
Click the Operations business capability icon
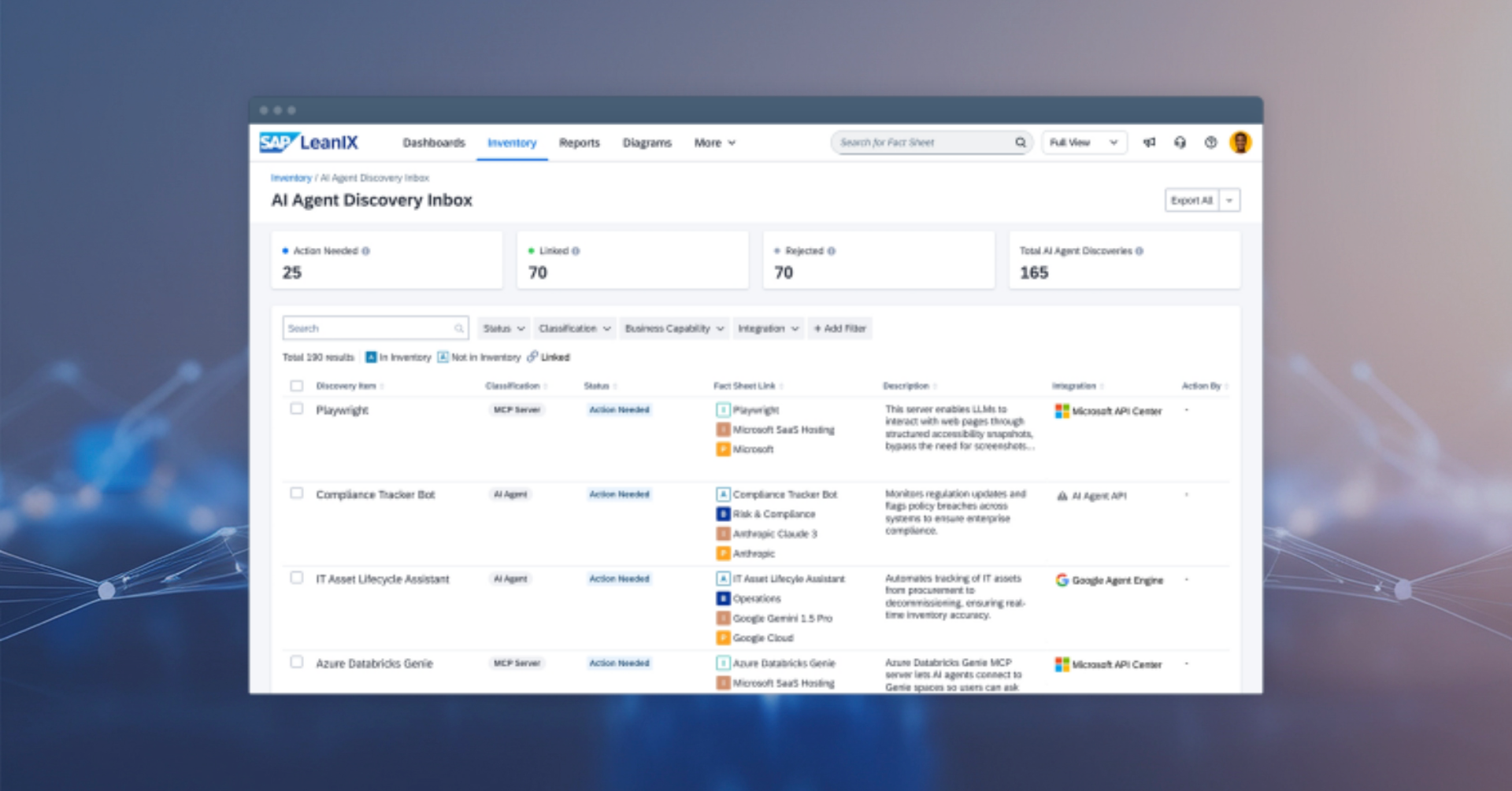[x=723, y=598]
